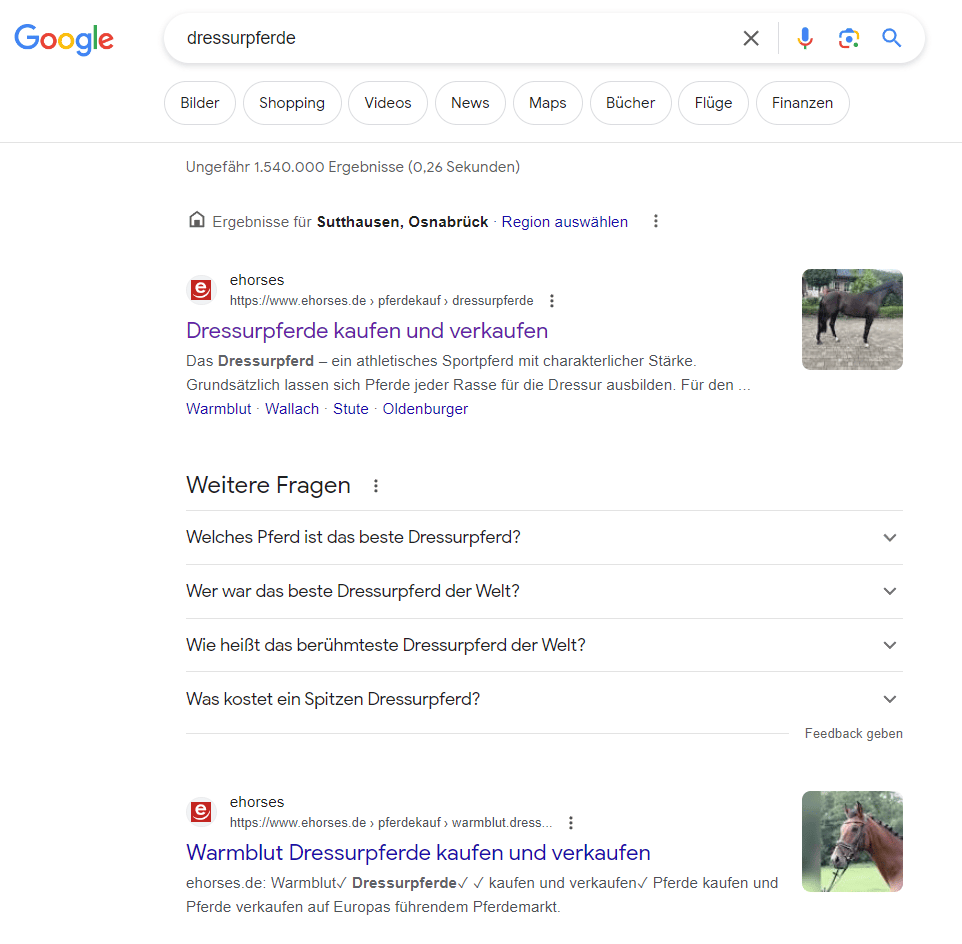Click the home icon next to location results
The height and width of the screenshot is (944, 962).
coord(197,220)
